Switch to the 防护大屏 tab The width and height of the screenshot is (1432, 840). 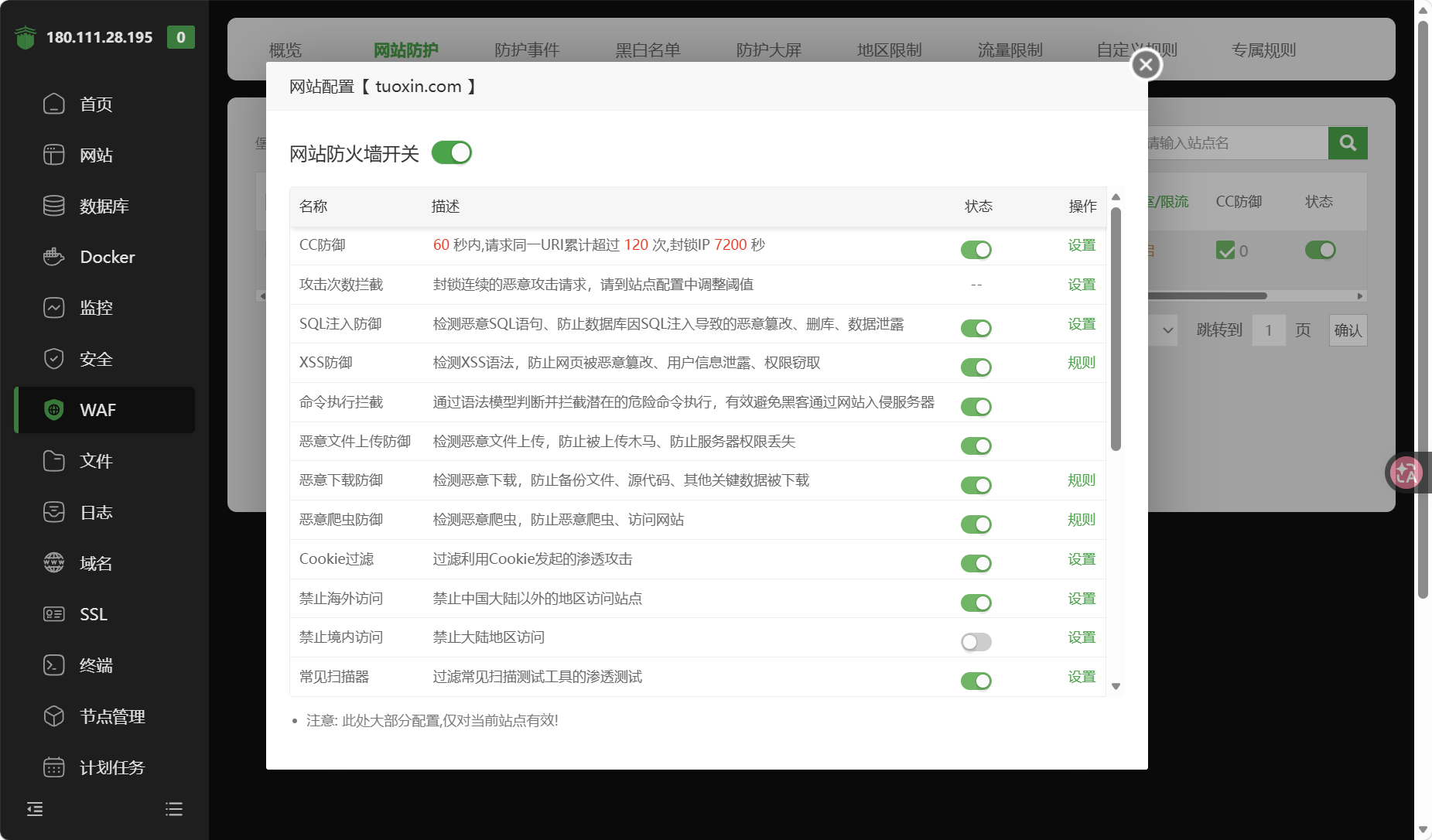pyautogui.click(x=768, y=50)
